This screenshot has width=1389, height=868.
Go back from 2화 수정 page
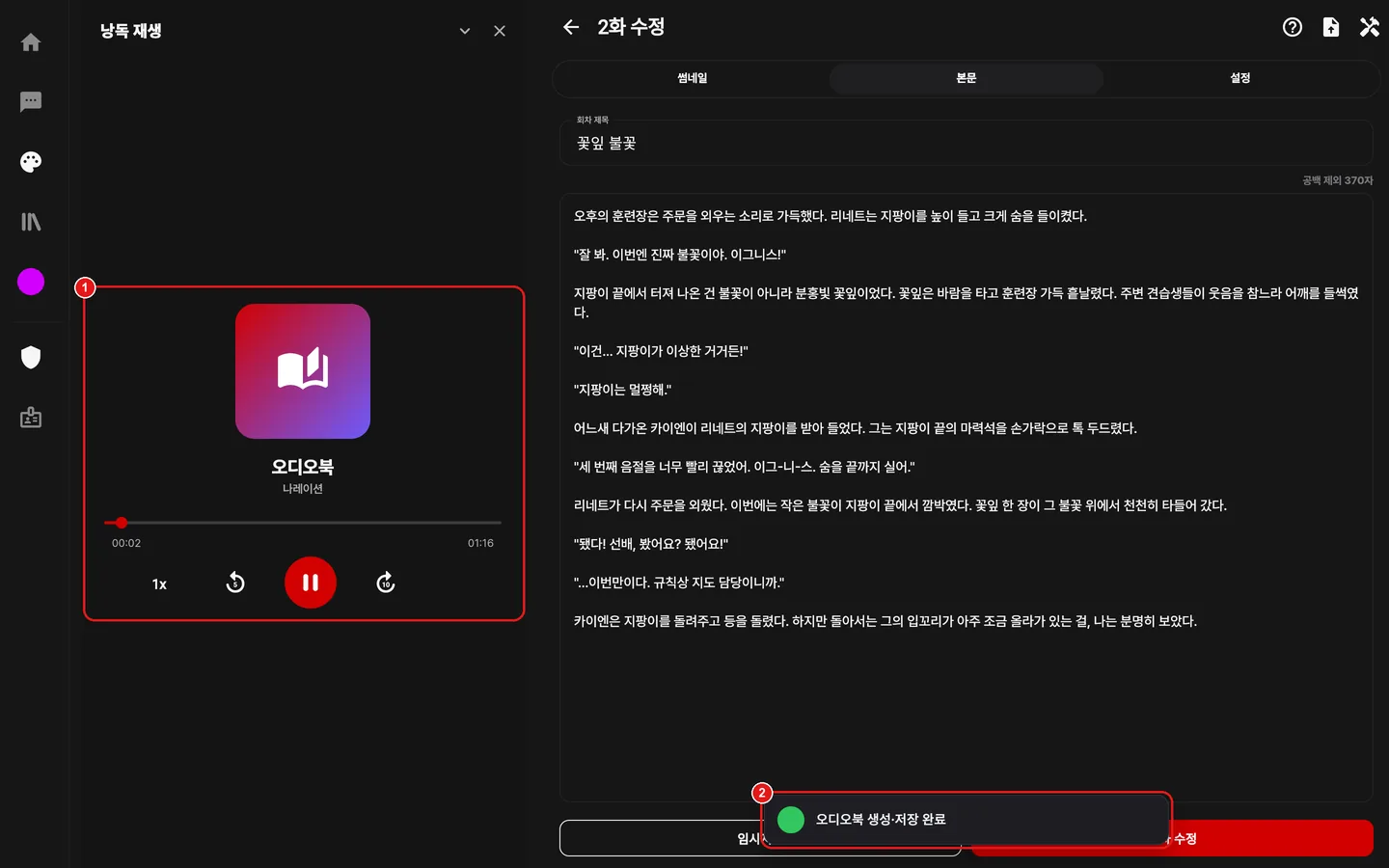571,27
